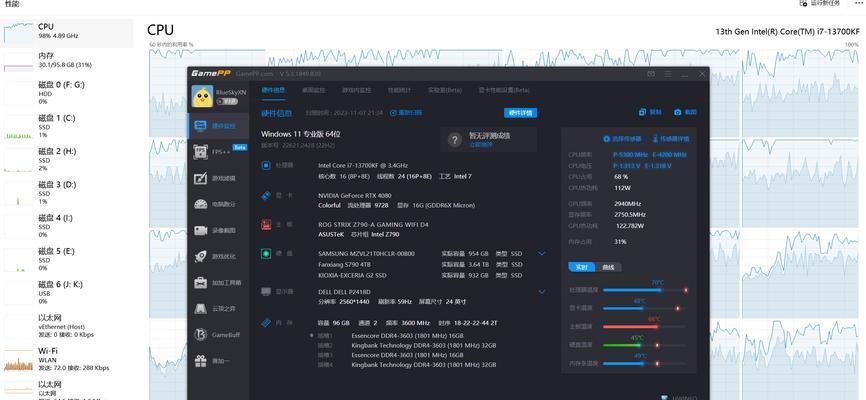Open the toolbox briefcase sidebar icon
Screen dimensions: 866x400
click(x=200, y=282)
